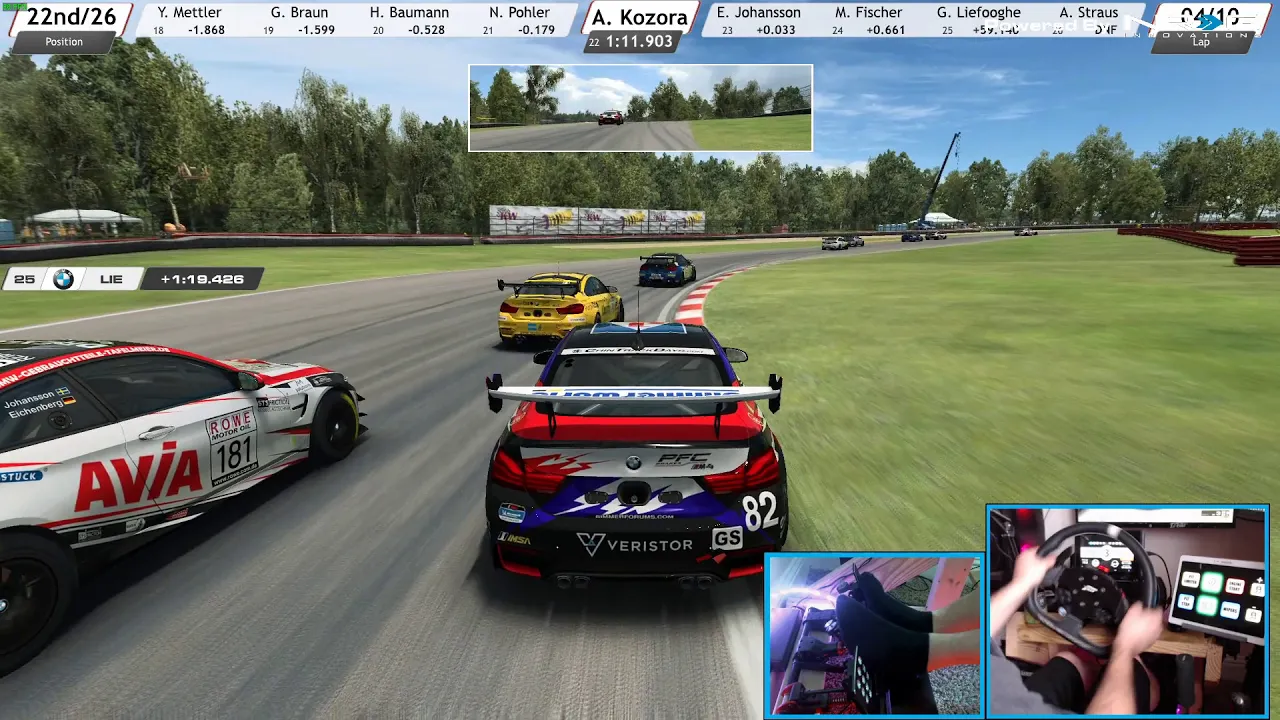Select N. Pohler in the standings bar

tap(520, 13)
